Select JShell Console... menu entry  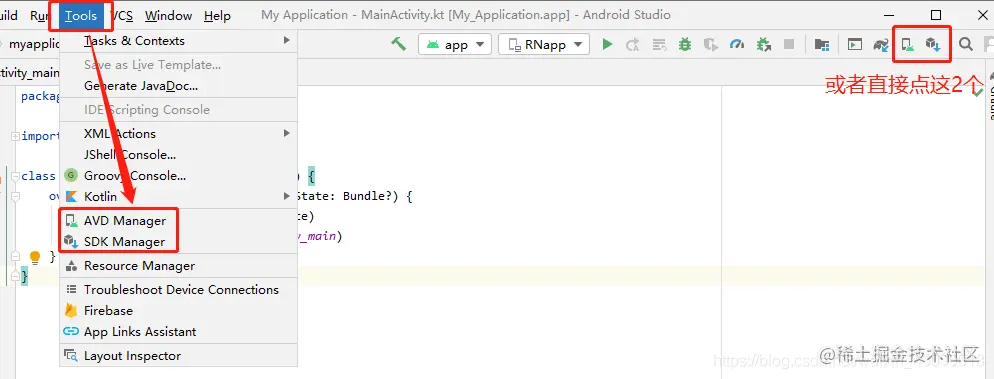179,155
